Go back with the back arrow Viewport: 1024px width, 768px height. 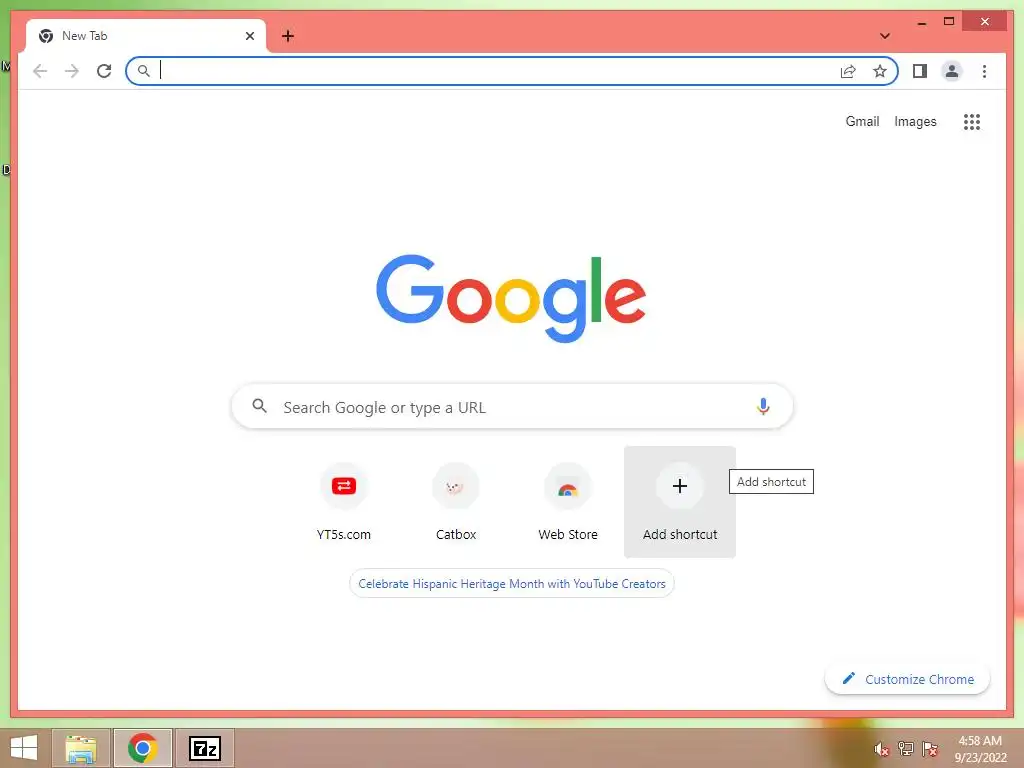point(40,71)
